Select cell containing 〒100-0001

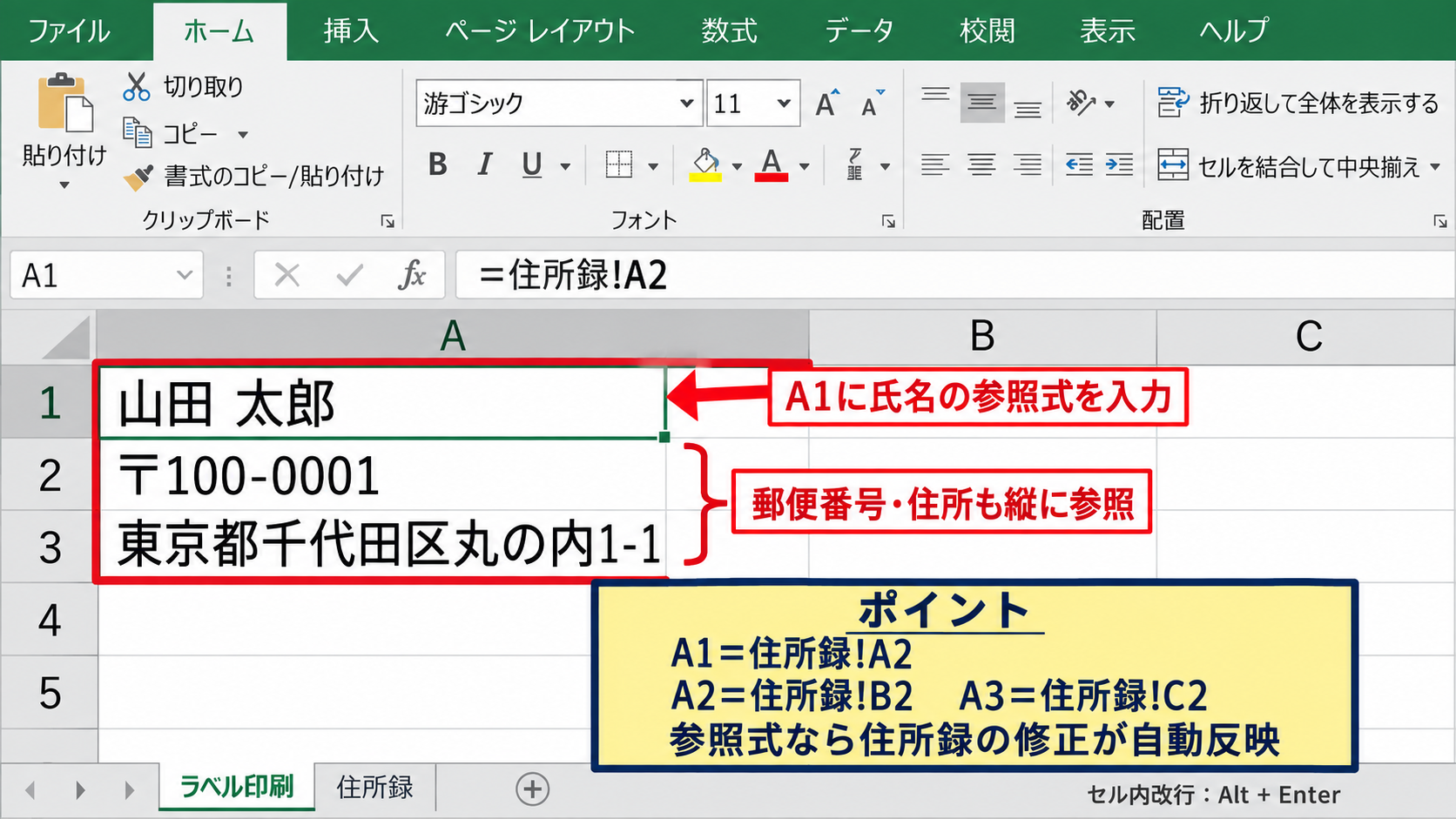pos(382,475)
